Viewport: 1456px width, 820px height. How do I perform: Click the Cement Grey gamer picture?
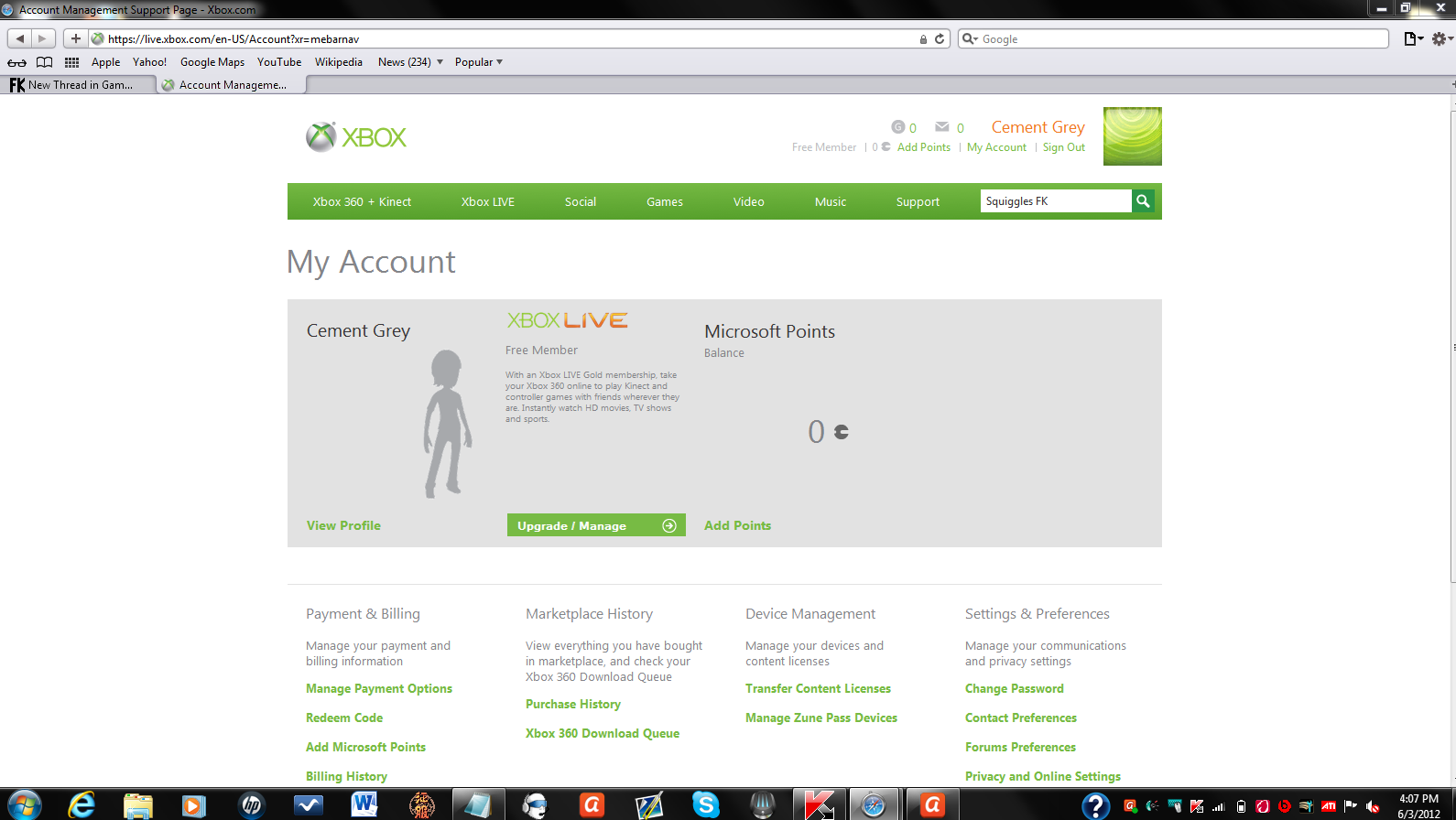[x=1133, y=136]
